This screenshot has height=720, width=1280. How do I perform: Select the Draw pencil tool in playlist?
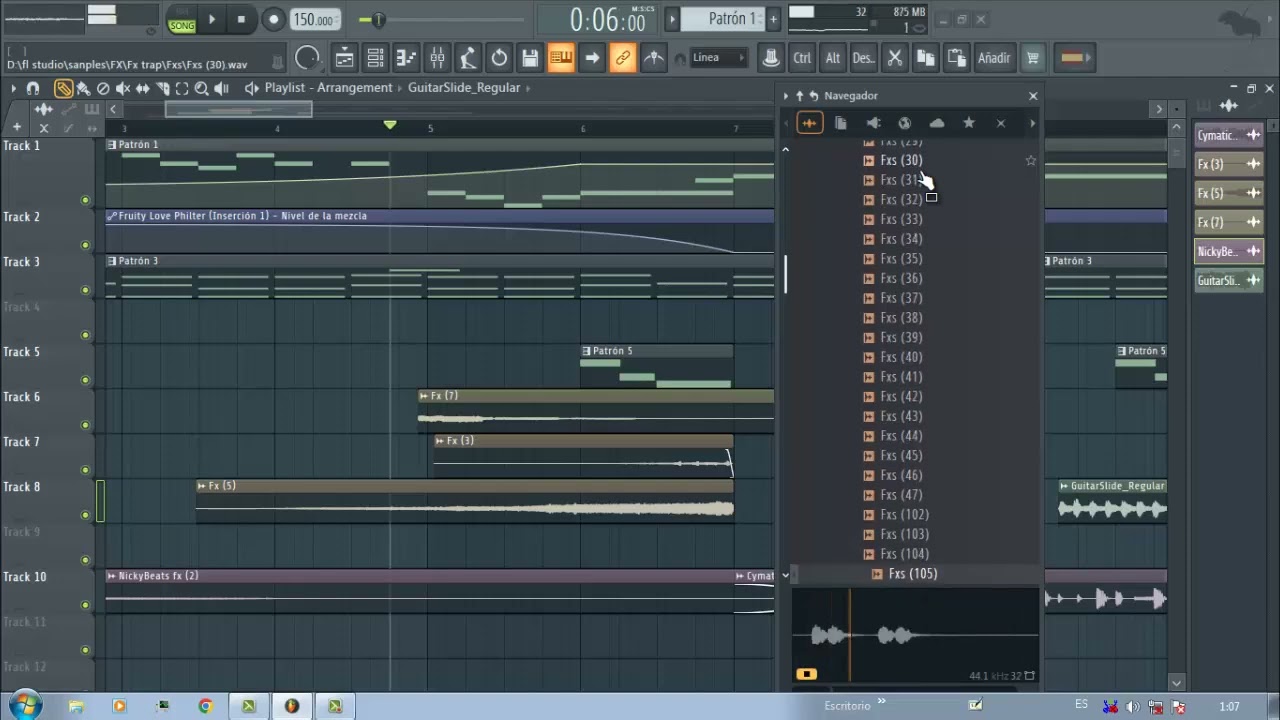pos(63,88)
